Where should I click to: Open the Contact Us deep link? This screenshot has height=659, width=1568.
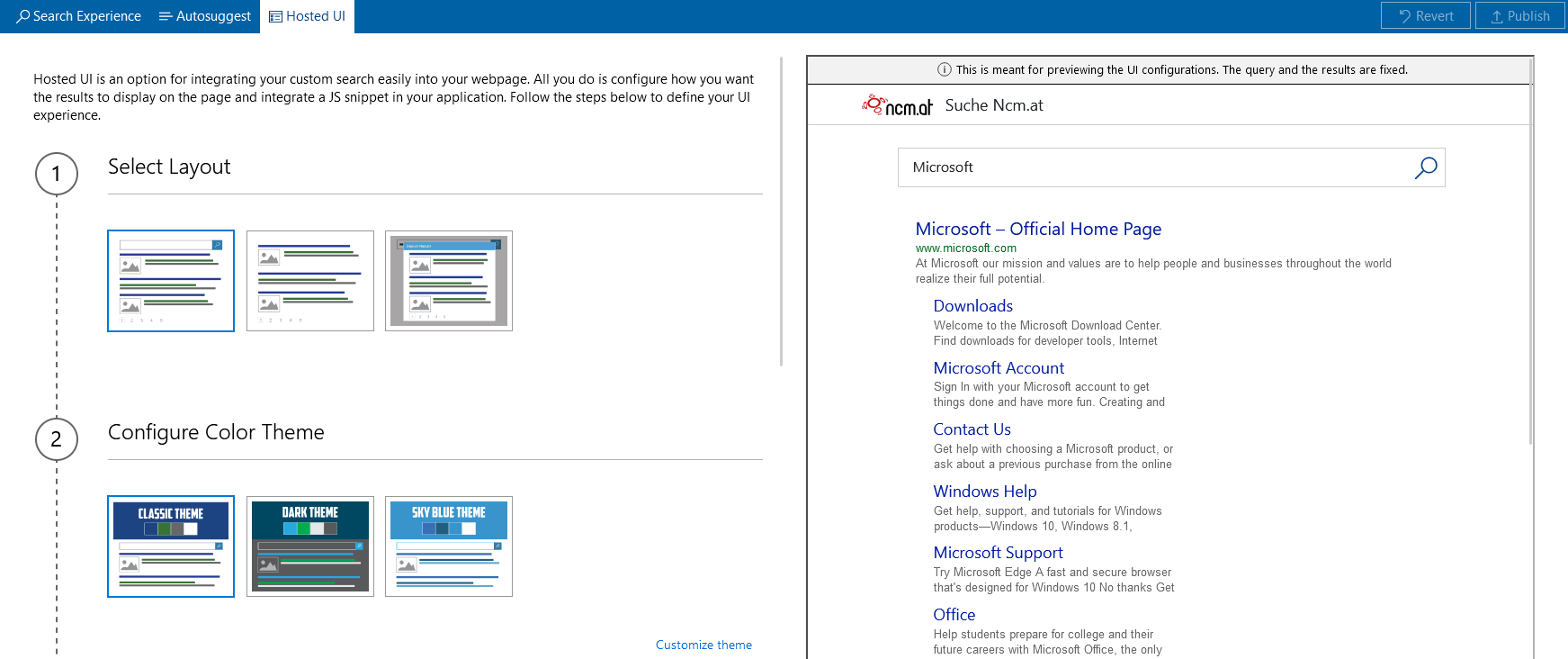pyautogui.click(x=972, y=429)
